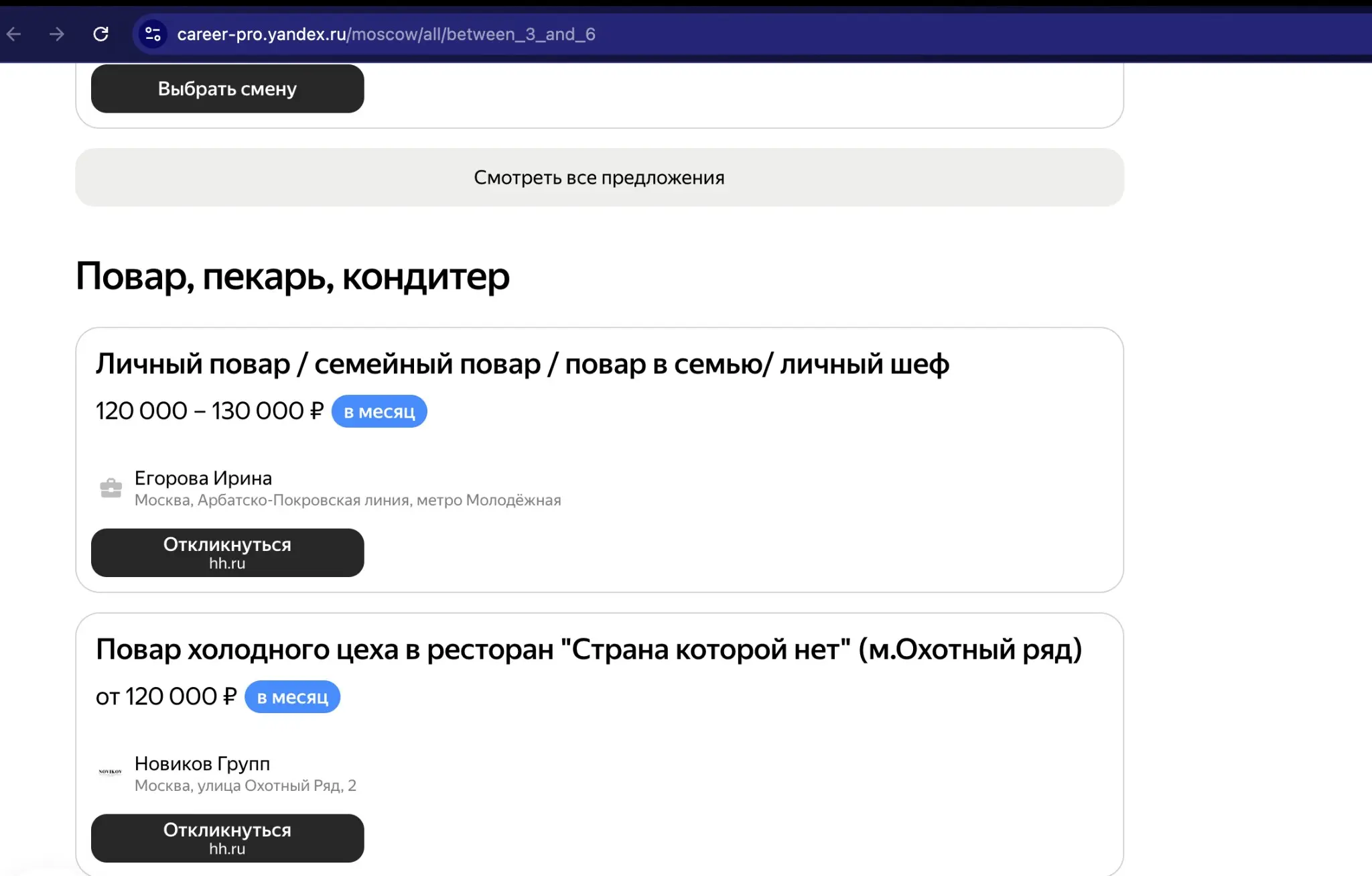This screenshot has height=876, width=1372.
Task: Open the Личный повар / семейный повар vacancy title
Action: [x=522, y=364]
